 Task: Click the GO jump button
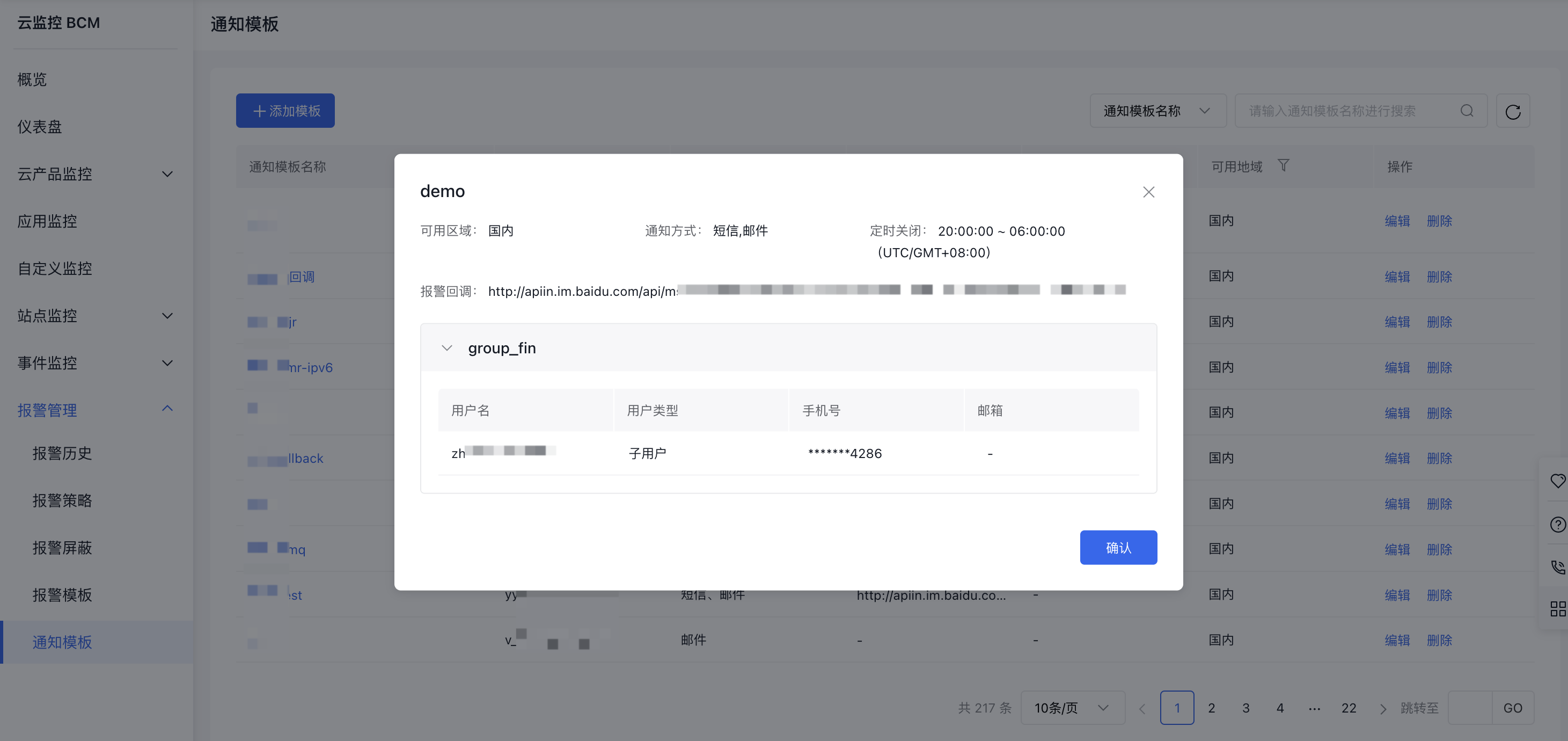pos(1513,708)
